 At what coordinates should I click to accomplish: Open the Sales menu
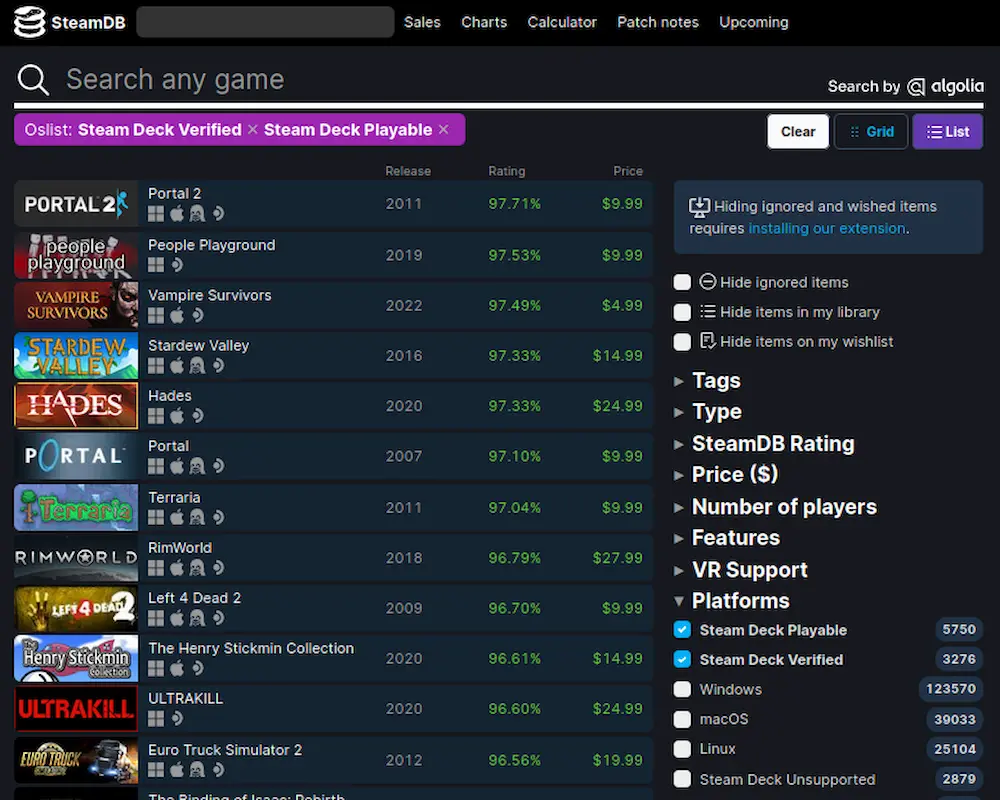[422, 22]
